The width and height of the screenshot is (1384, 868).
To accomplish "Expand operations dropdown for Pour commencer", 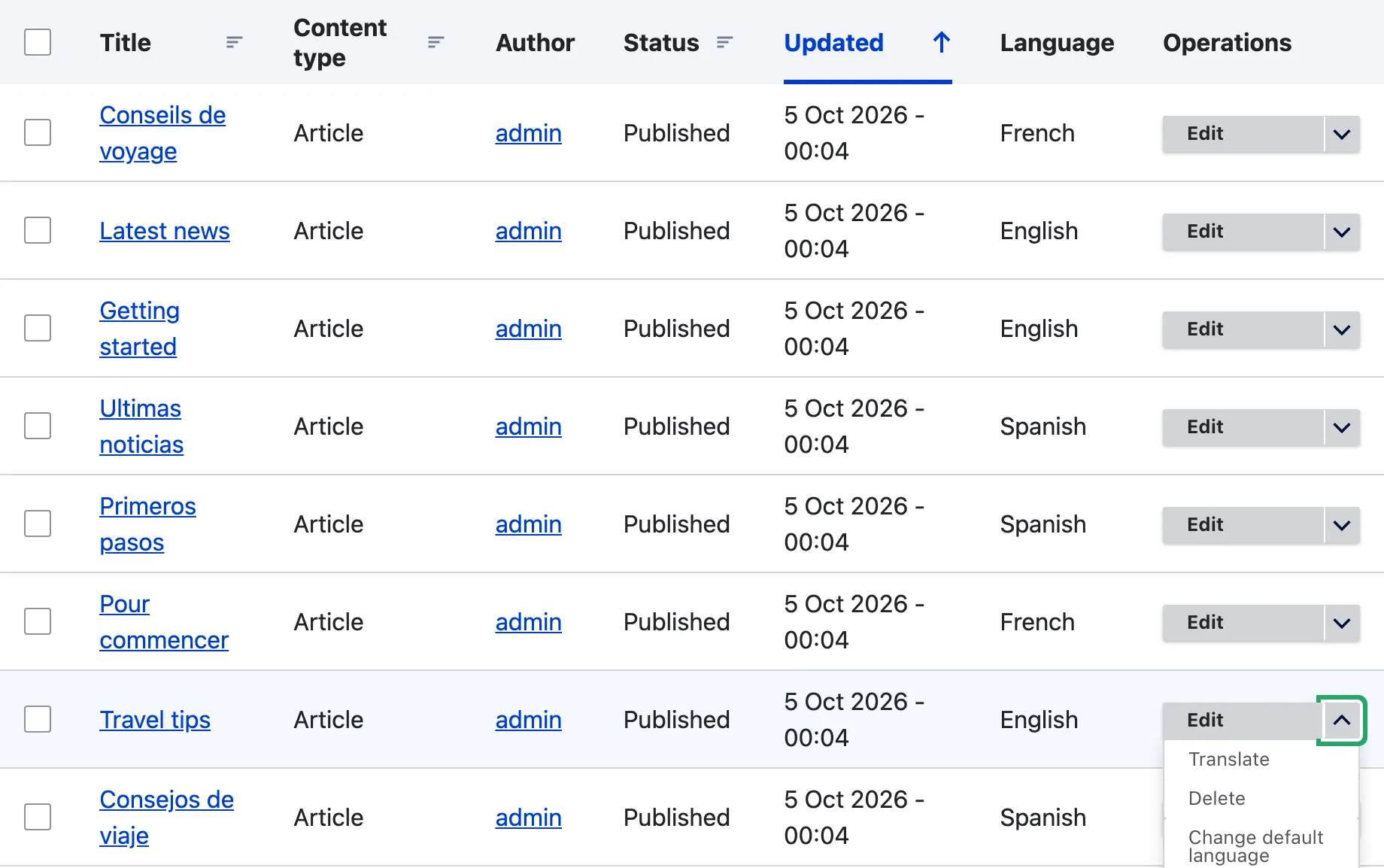I will (x=1342, y=623).
